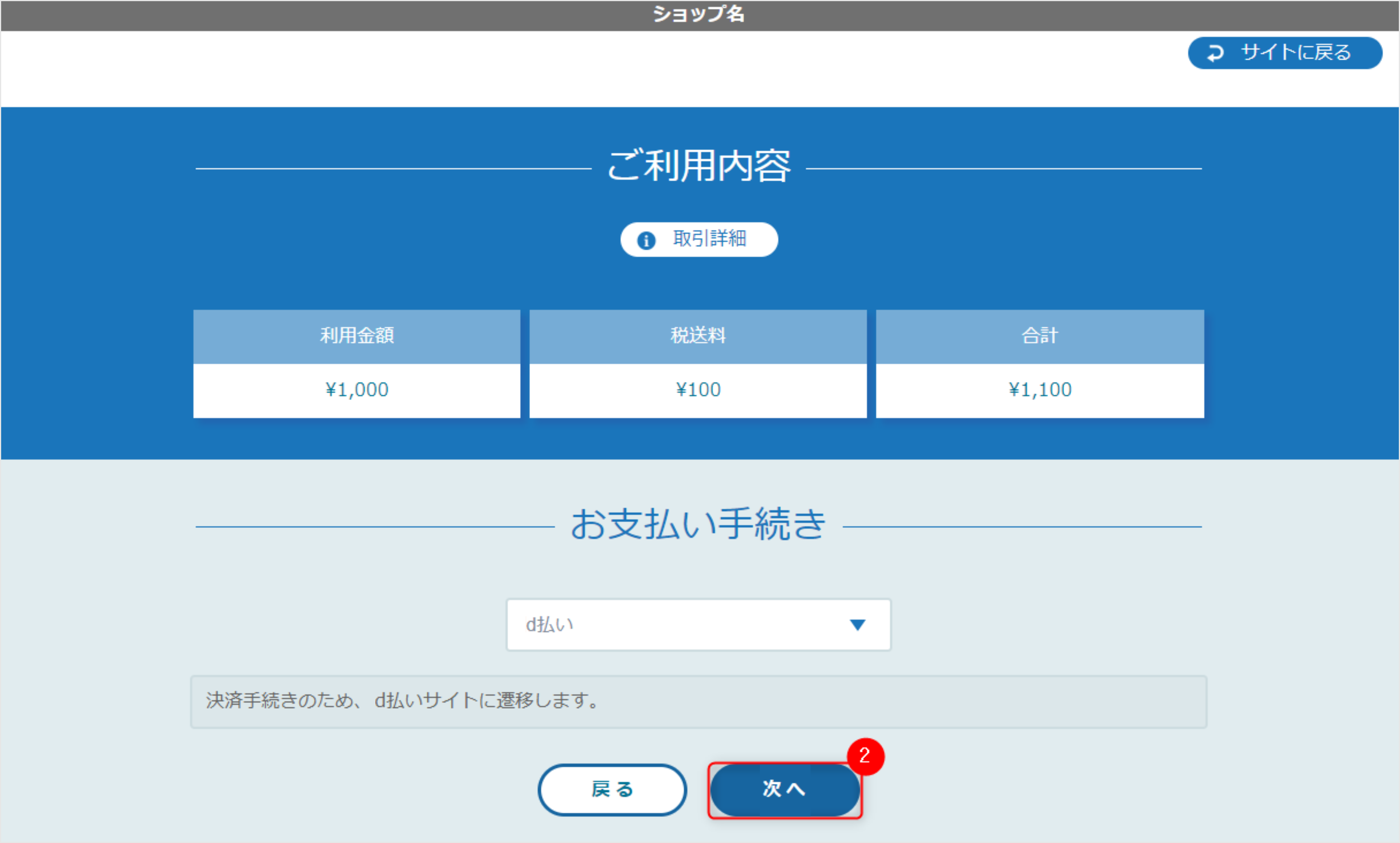Screen dimensions: 1400x843
Task: Click the circular return arrow icon on サイトに戻る
Action: click(1215, 53)
